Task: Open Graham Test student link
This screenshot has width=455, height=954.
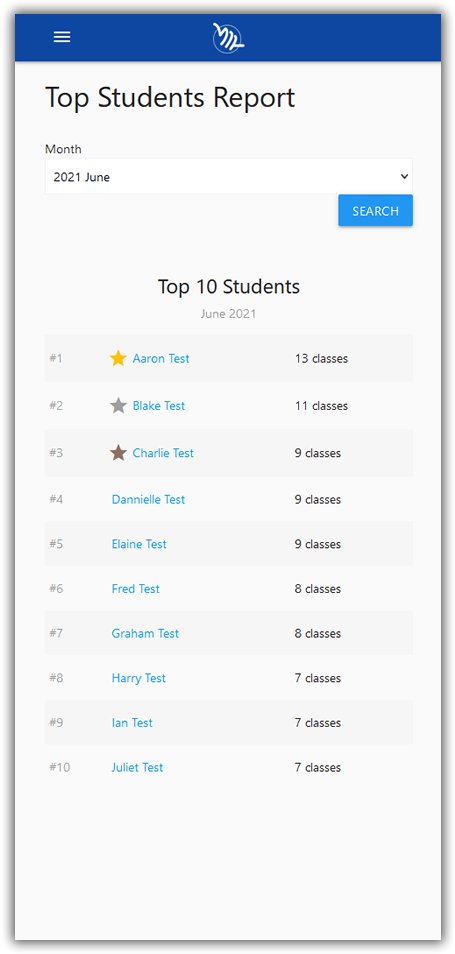Action: [145, 633]
